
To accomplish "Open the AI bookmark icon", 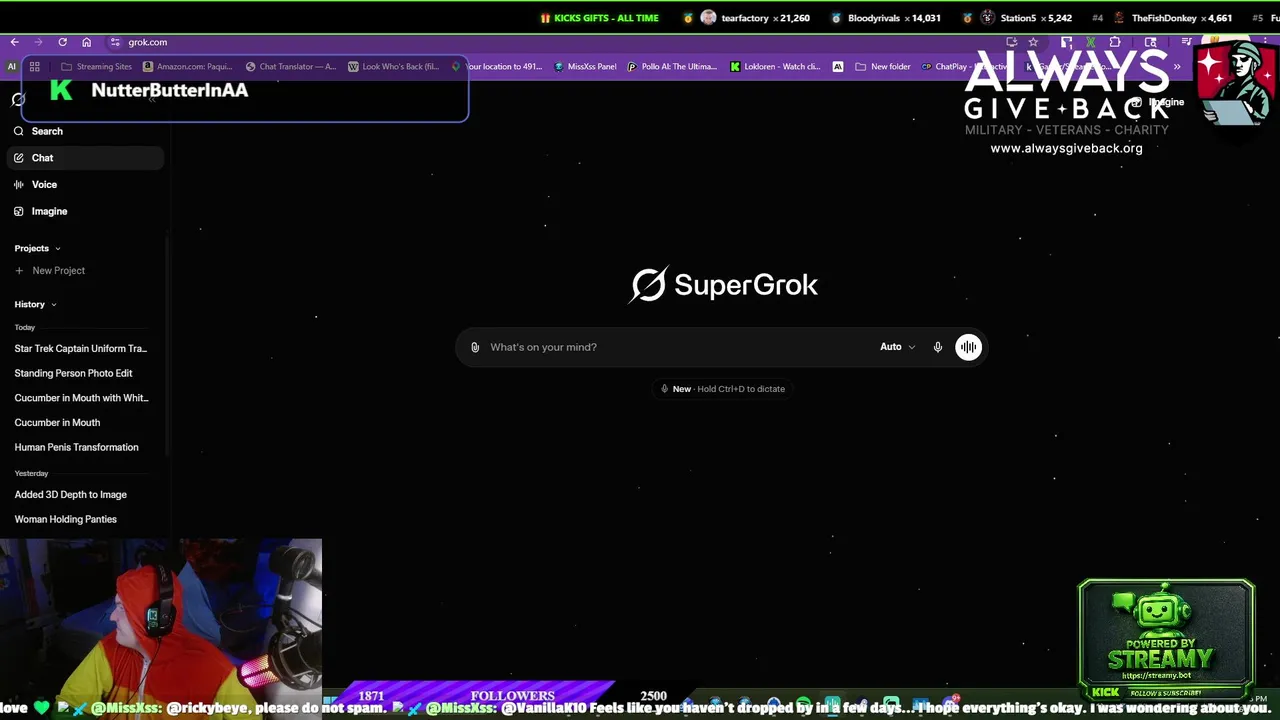I will coord(12,67).
